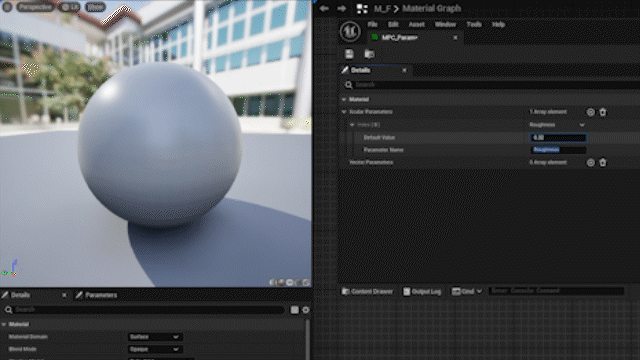Select the cylinder preview mesh icon in viewport
Screen dimensions: 640x360
[x=272, y=282]
